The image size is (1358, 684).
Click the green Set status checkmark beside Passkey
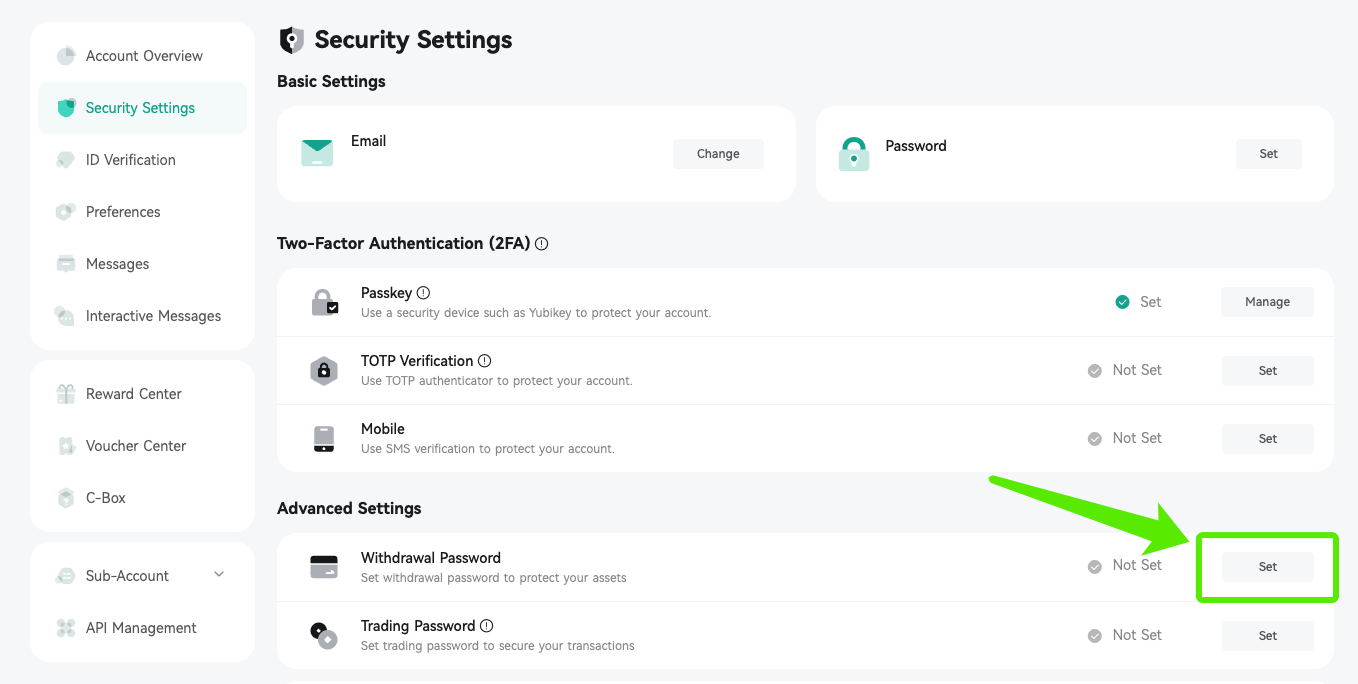(1122, 301)
